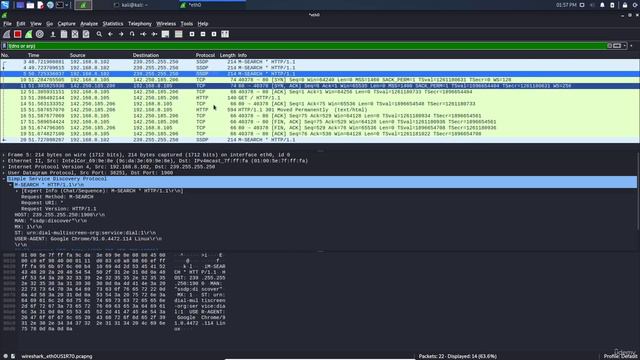This screenshot has height=360, width=640.
Task: Open the Help menu
Action: coord(203,24)
